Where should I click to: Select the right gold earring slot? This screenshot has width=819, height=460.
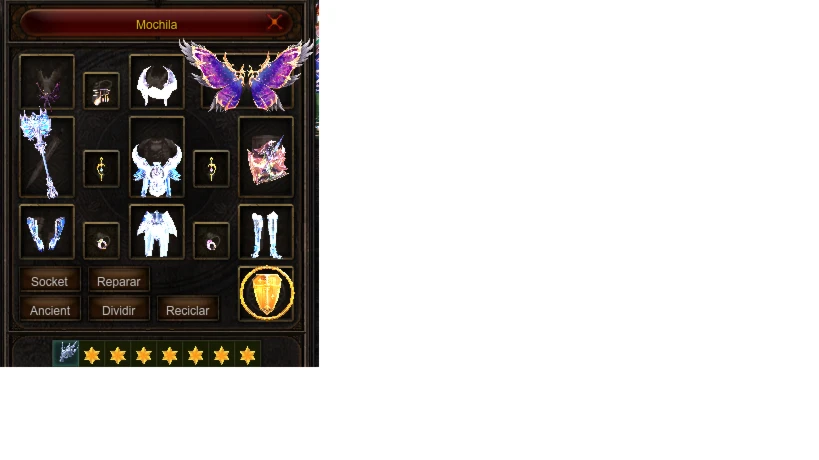tap(212, 169)
